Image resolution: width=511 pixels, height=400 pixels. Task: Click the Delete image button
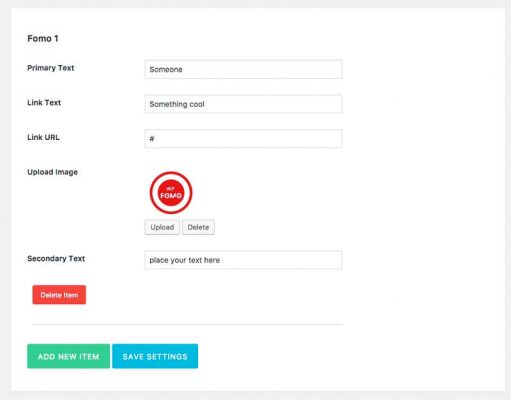point(198,227)
